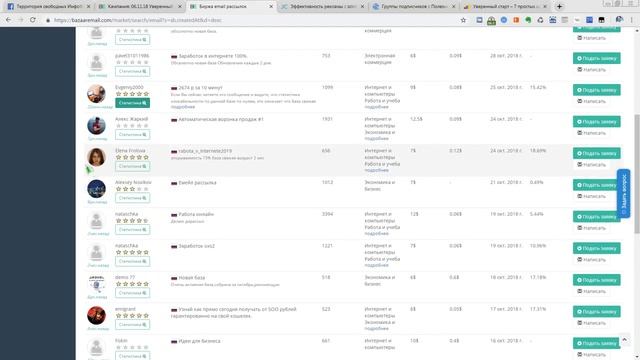Screen dimensions: 640x360
Task: Switch to the Уверенный старт tab
Action: 504,7
